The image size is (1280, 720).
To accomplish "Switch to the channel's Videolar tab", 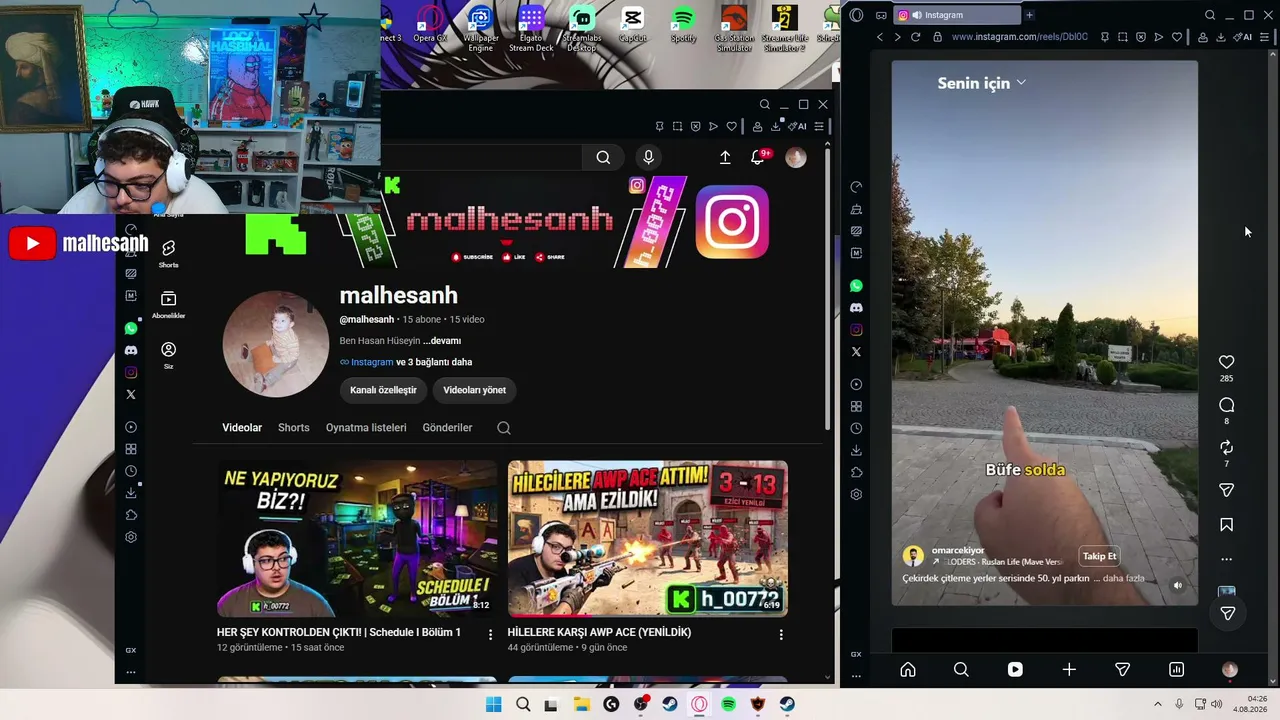I will click(x=242, y=428).
